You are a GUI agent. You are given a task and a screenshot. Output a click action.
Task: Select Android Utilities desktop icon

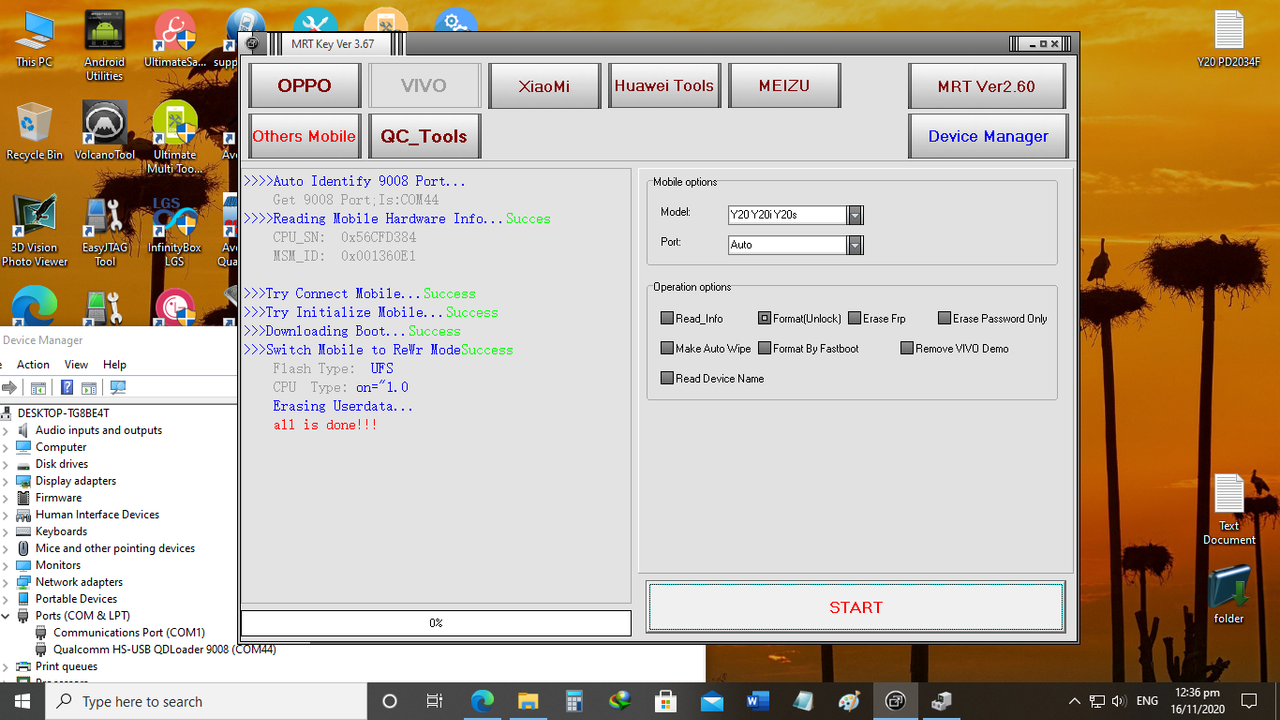104,46
